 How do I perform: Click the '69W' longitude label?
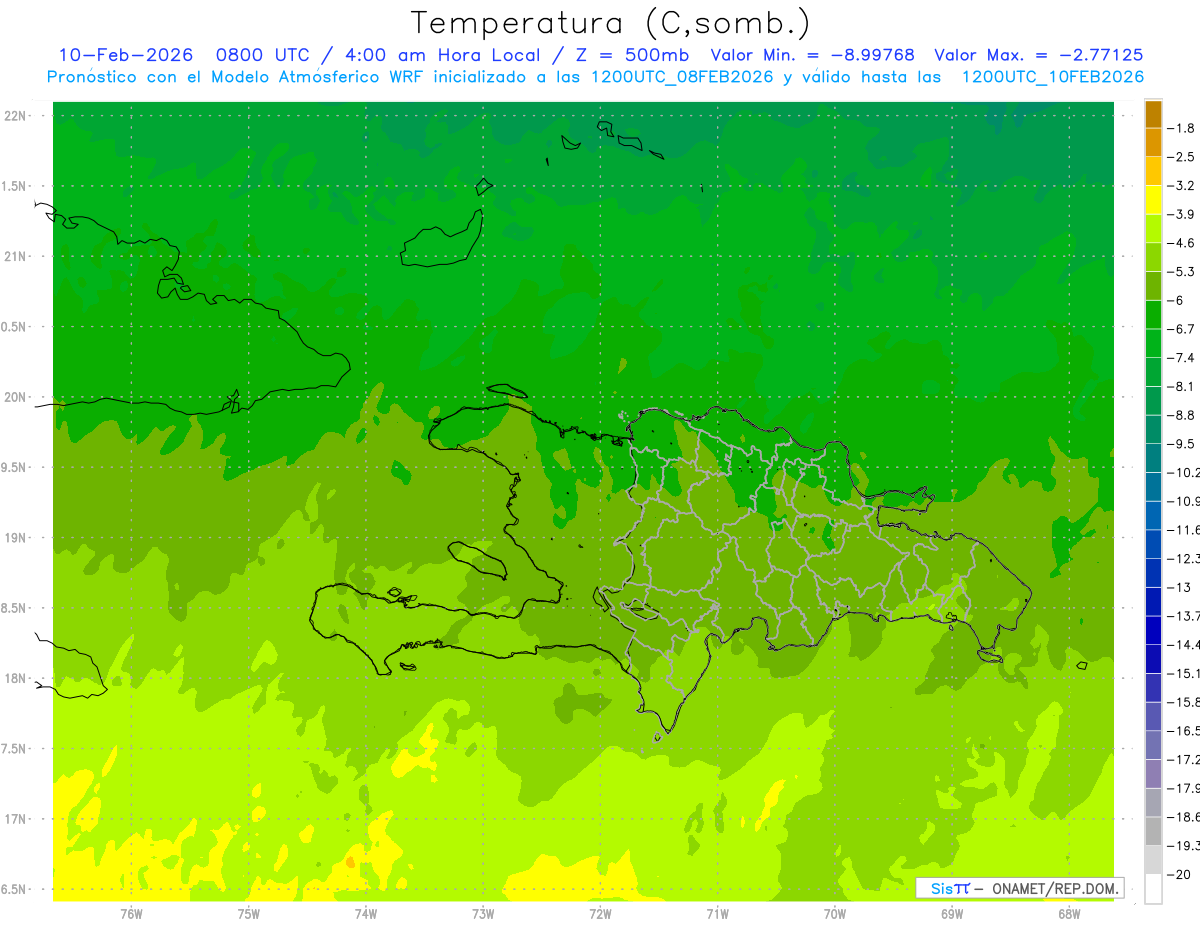coord(952,914)
